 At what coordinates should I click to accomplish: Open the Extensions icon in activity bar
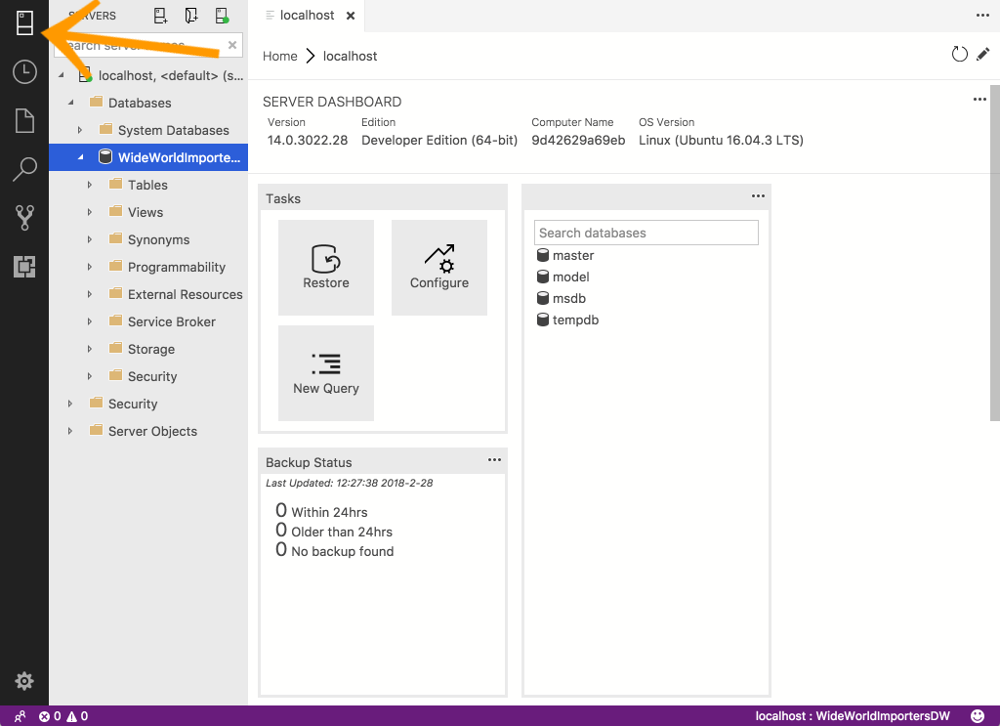[24, 266]
